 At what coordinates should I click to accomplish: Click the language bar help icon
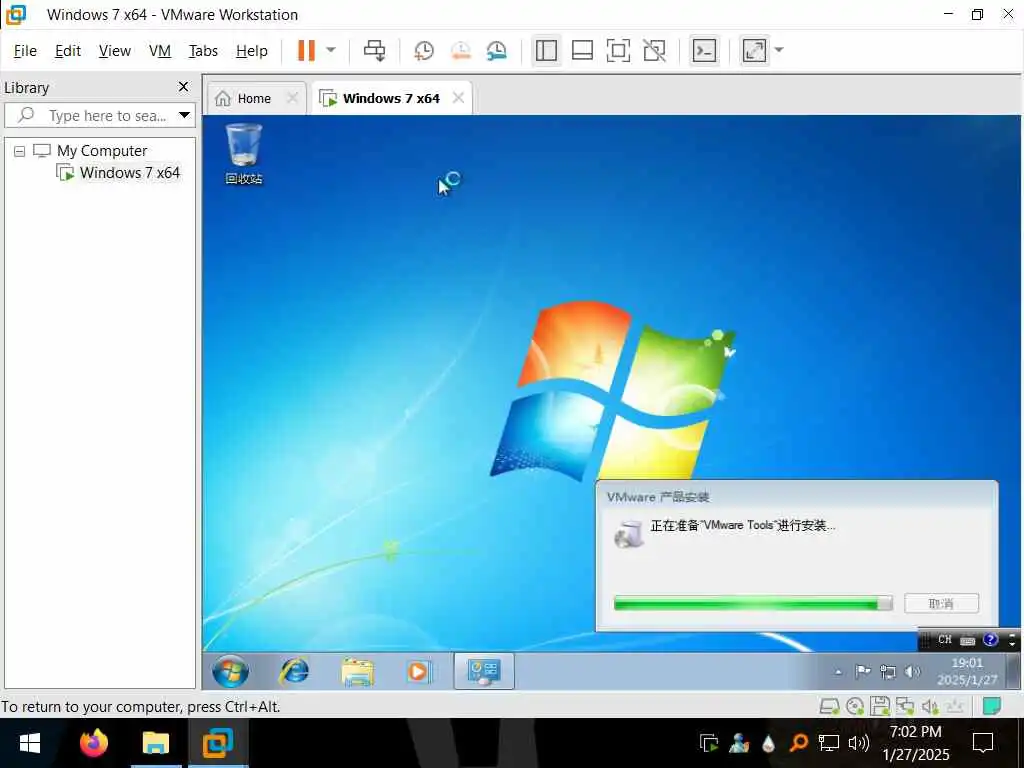[990, 640]
